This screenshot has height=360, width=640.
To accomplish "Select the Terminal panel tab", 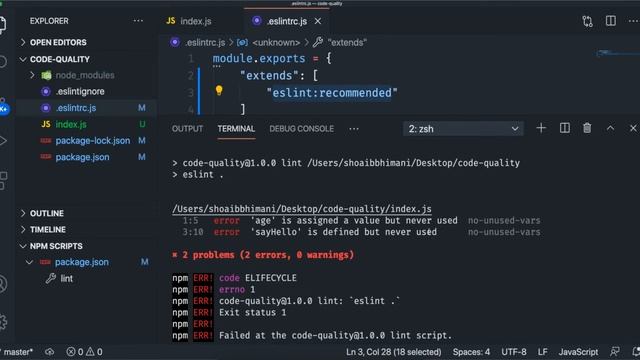I will [236, 129].
